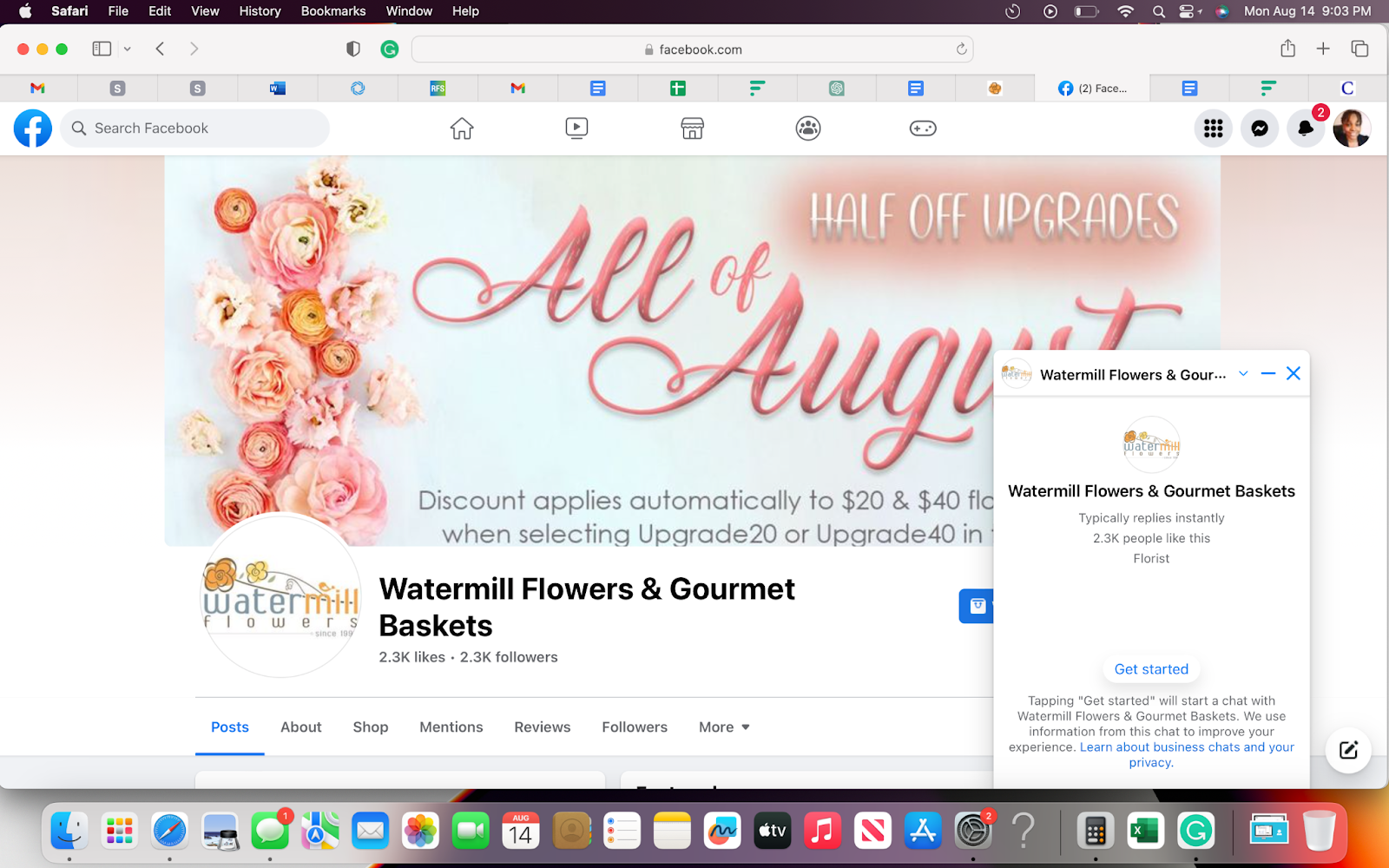The width and height of the screenshot is (1389, 868).
Task: Close the Watermill Flowers chat popup
Action: (1294, 373)
